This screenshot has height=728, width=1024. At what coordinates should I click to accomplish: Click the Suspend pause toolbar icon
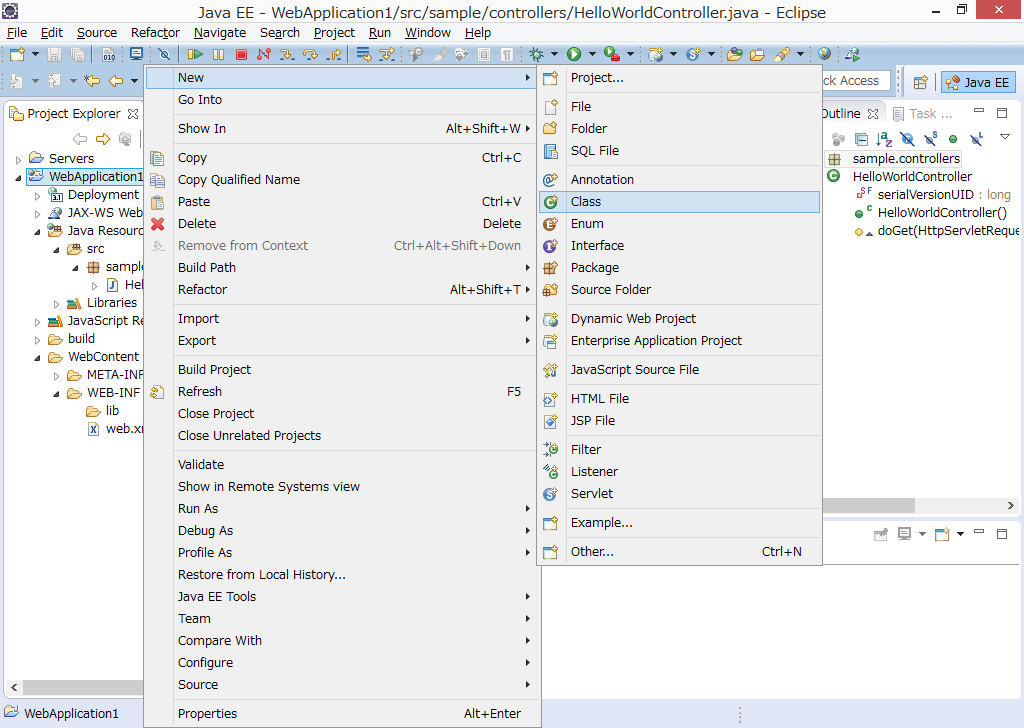[x=218, y=55]
